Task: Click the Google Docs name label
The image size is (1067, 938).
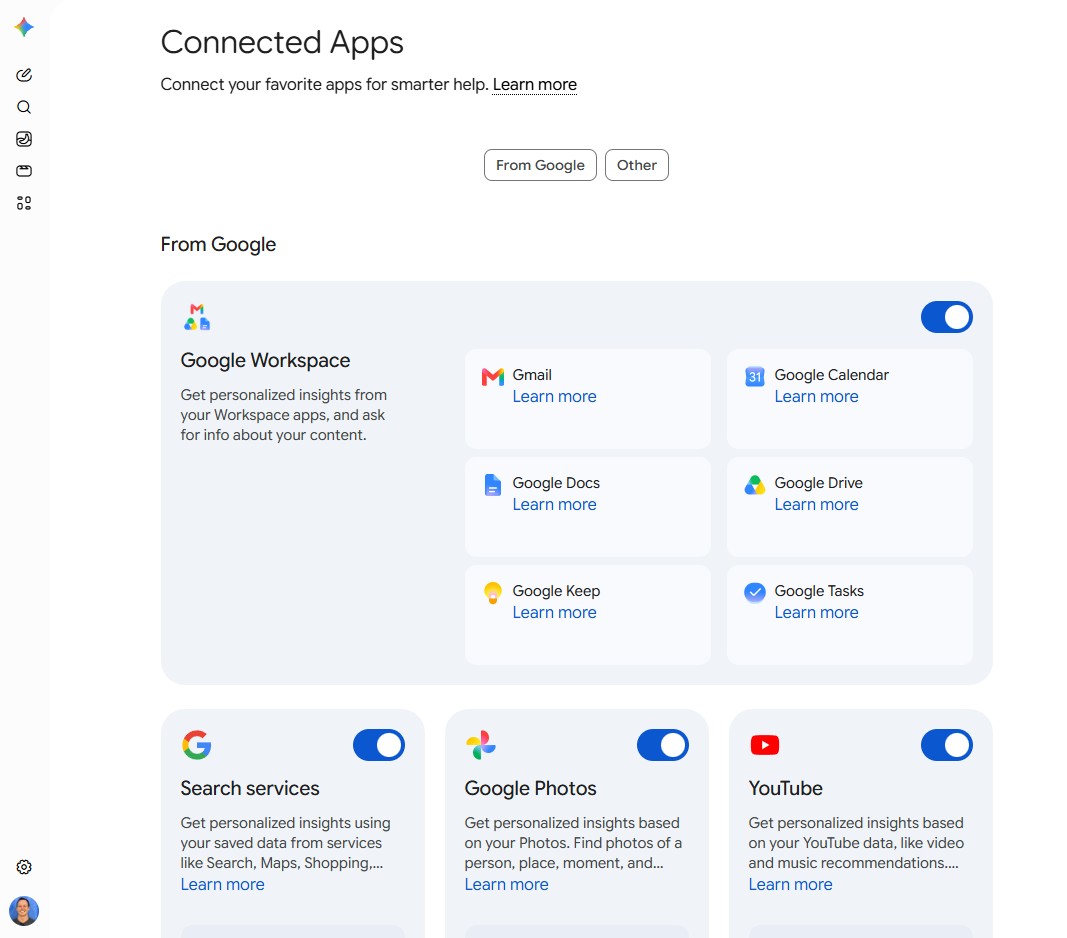Action: [x=556, y=483]
